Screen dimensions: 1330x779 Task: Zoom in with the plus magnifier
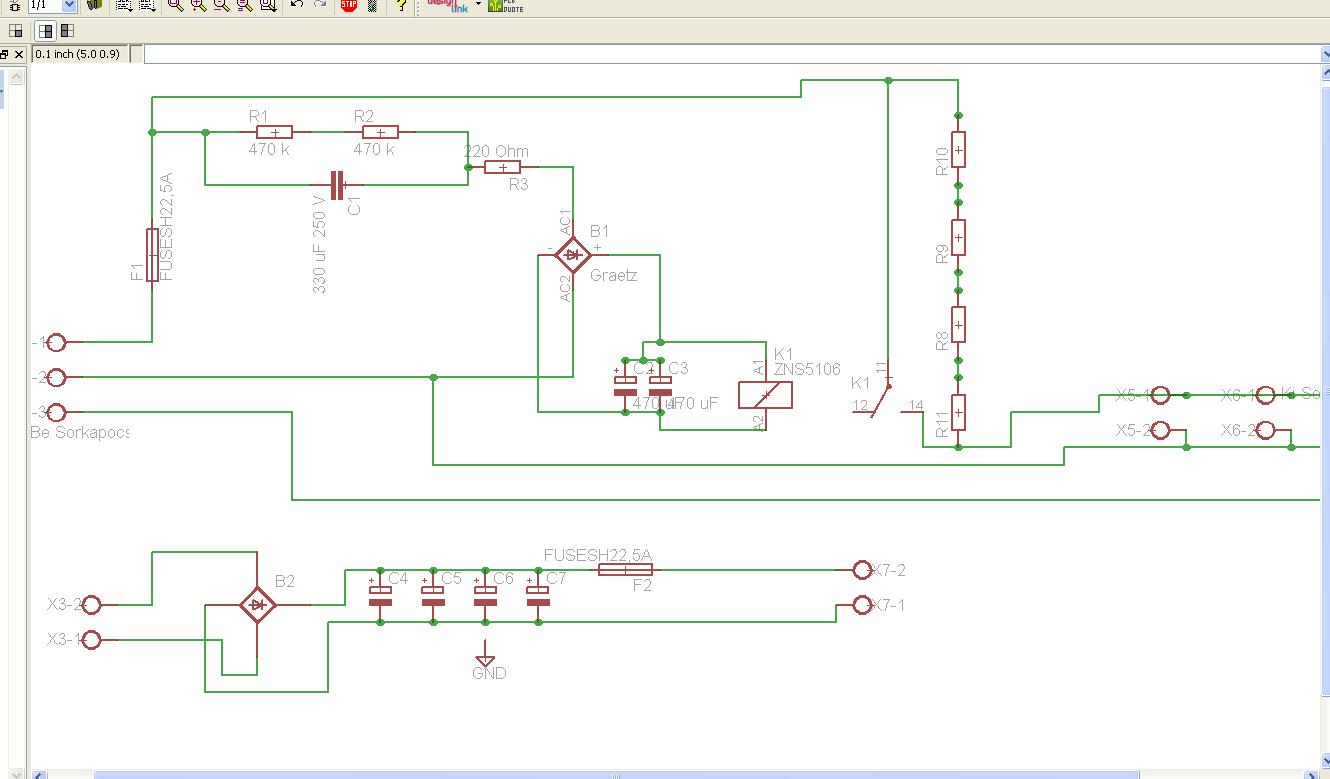[x=198, y=5]
